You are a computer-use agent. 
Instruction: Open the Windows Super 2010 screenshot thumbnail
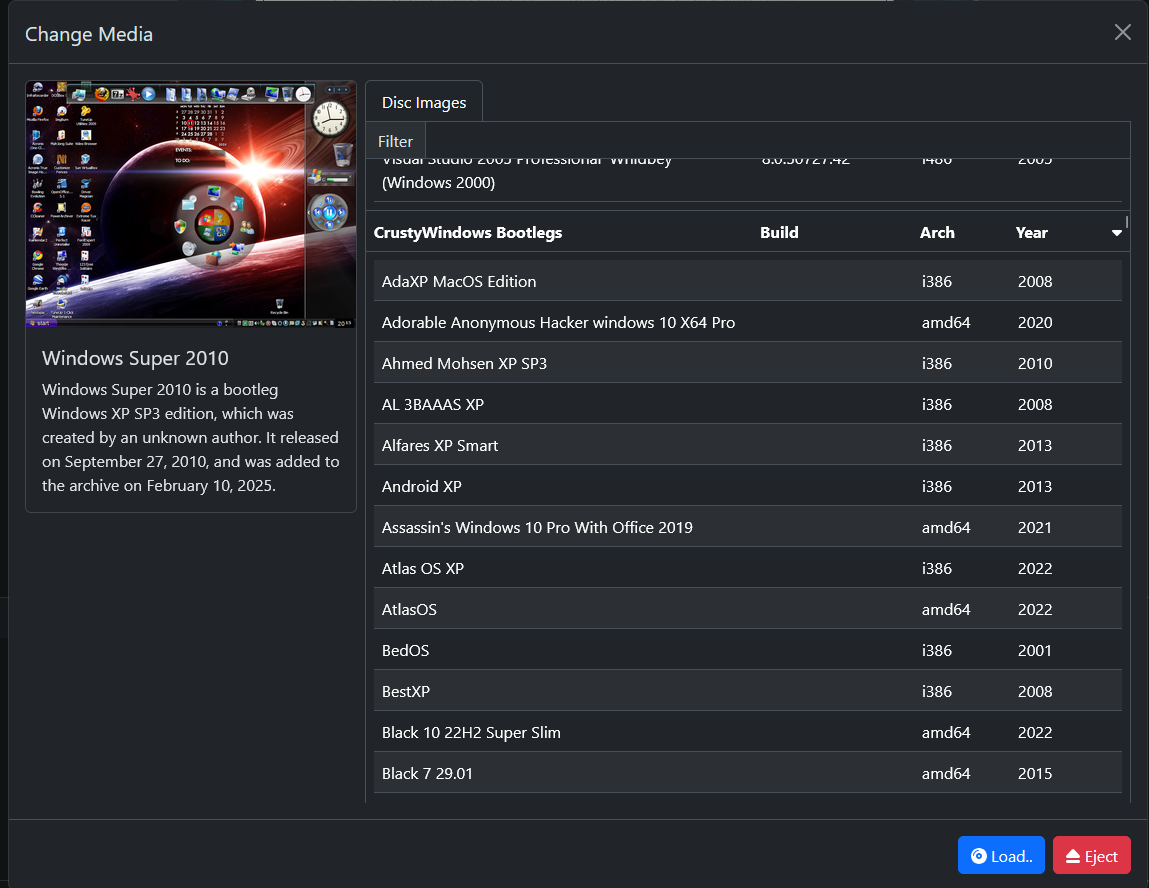point(191,204)
